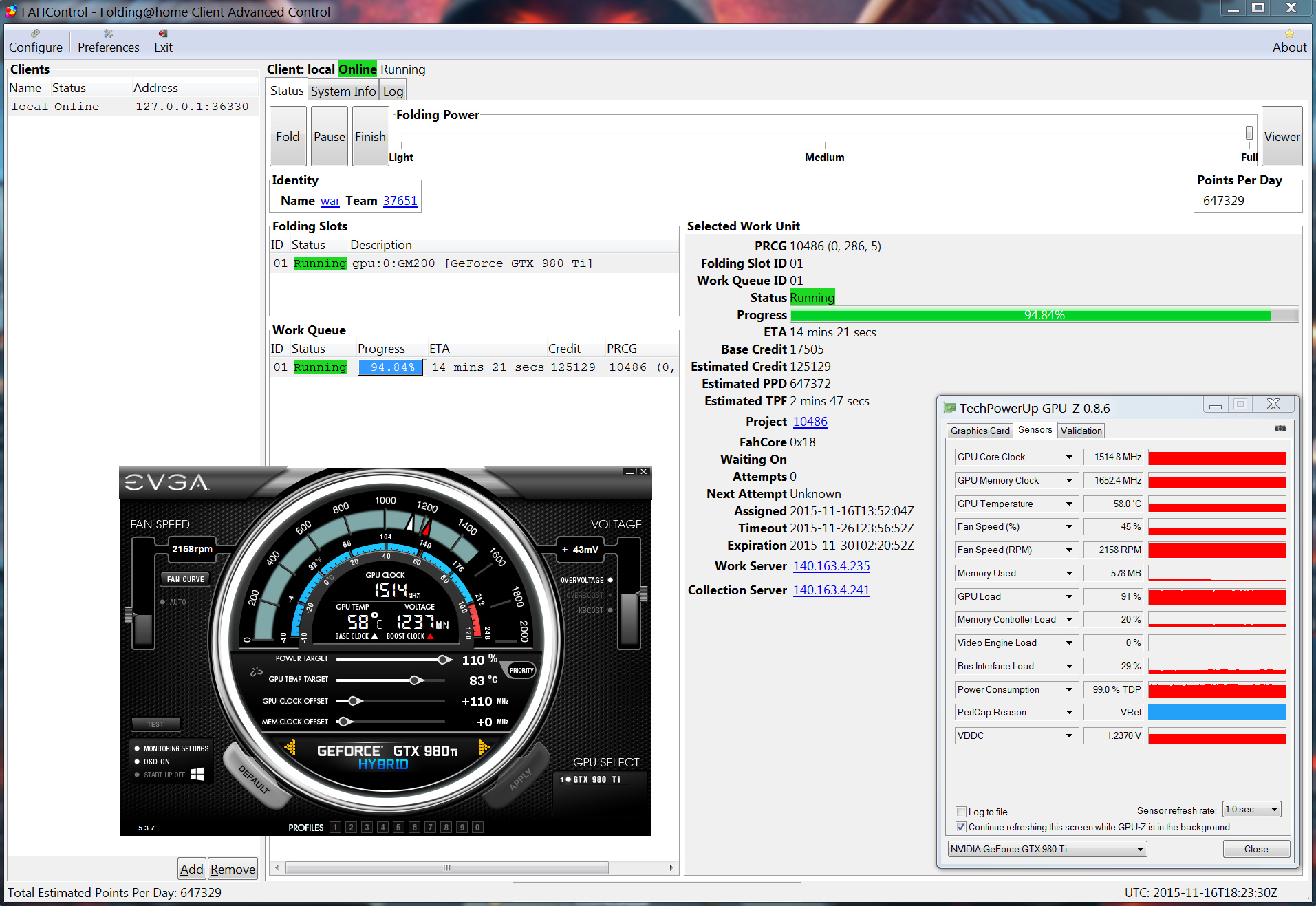Click the Exit toolbar icon
The image size is (1316, 906).
click(x=163, y=41)
